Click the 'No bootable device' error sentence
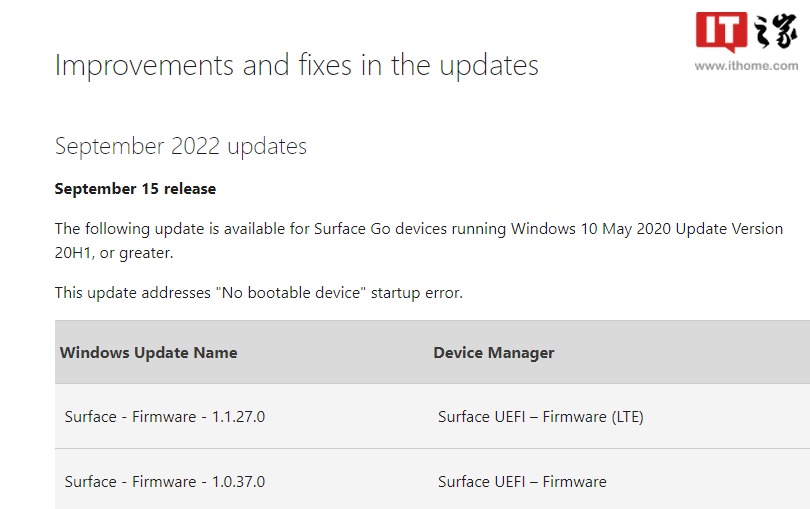The height and width of the screenshot is (509, 810). click(259, 293)
